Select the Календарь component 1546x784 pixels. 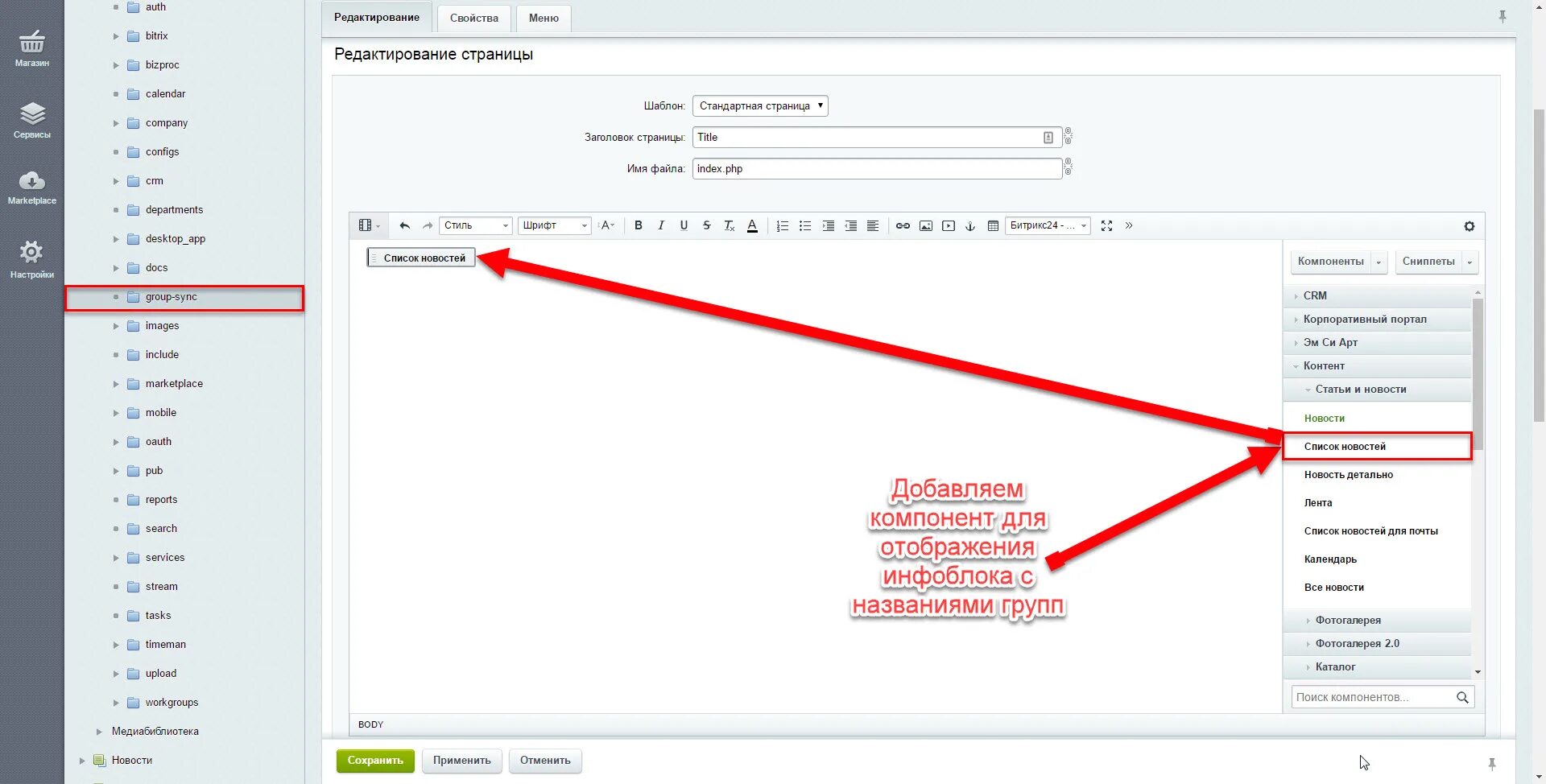(1330, 559)
